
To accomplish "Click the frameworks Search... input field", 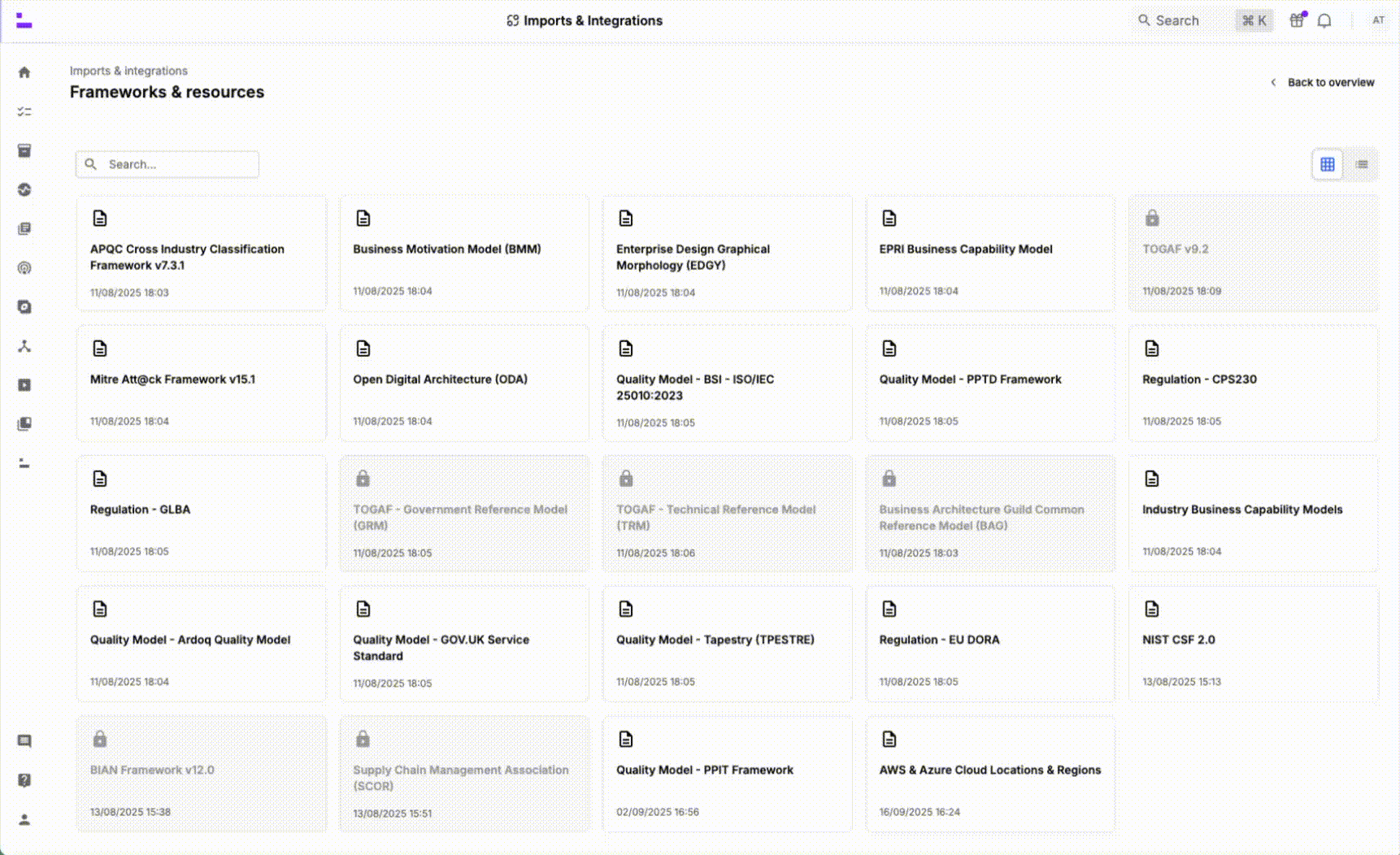I will (179, 164).
